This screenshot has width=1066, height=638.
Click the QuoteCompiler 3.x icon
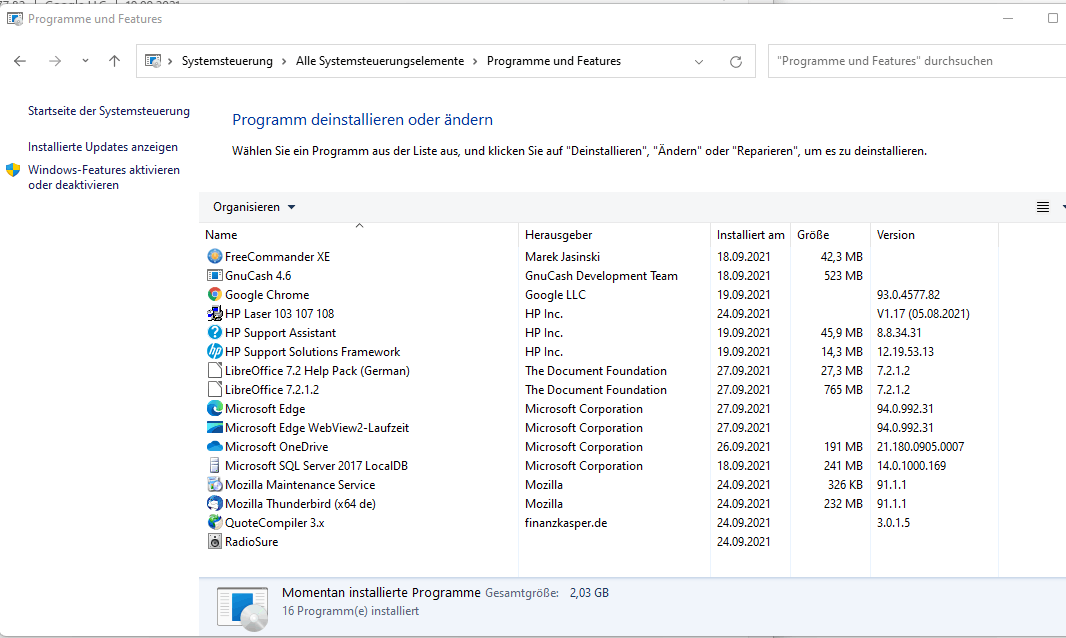pyautogui.click(x=215, y=523)
